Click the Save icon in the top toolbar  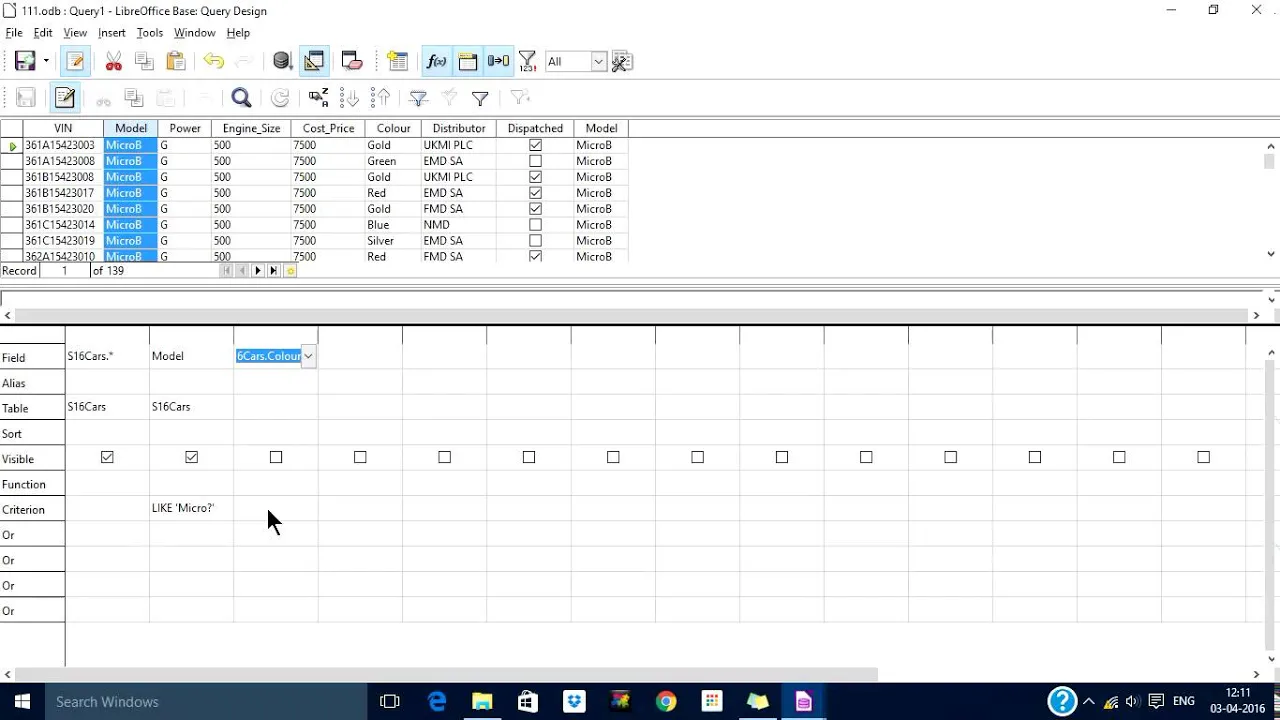25,61
